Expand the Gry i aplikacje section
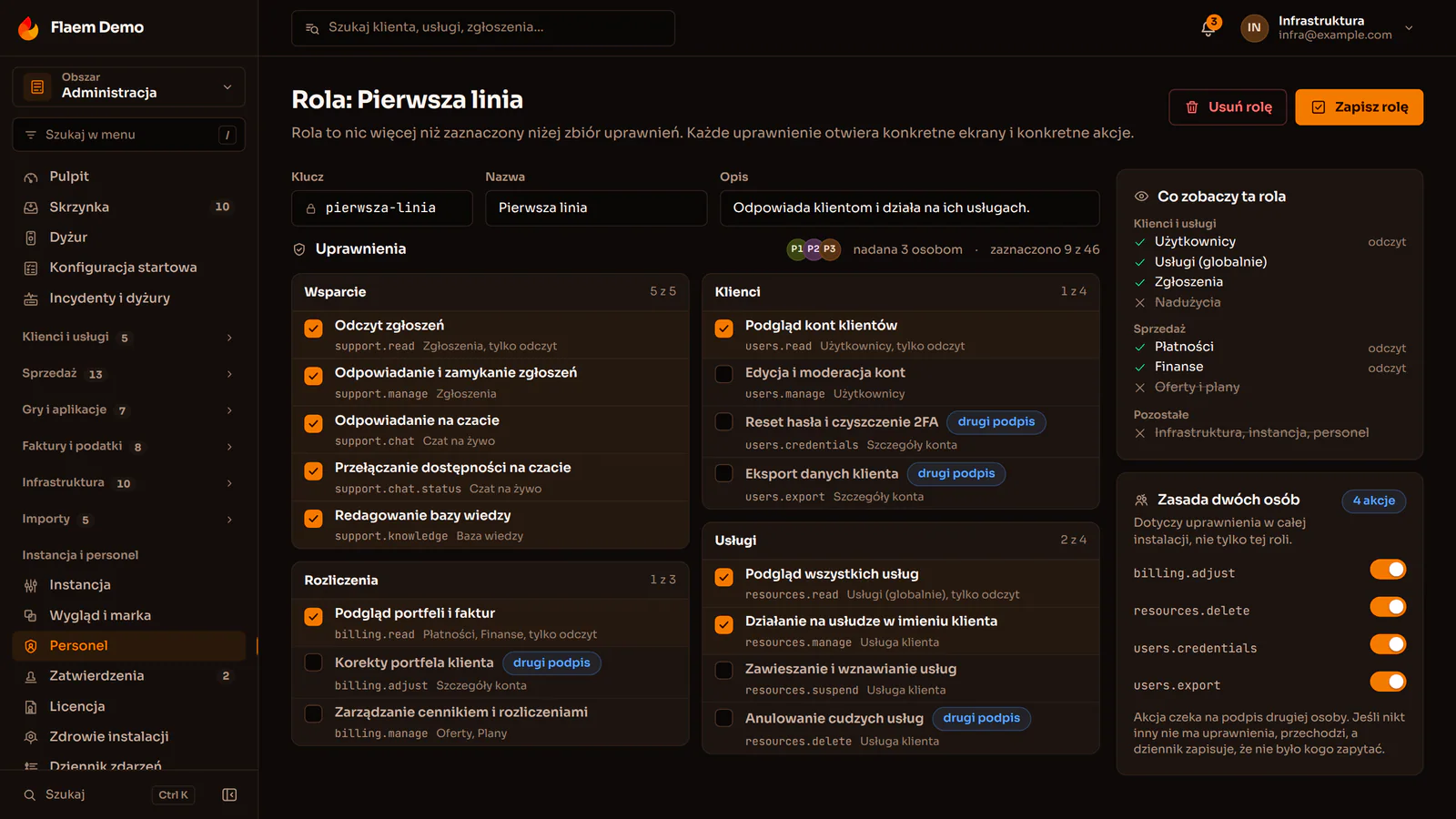This screenshot has width=1456, height=819. coord(129,410)
